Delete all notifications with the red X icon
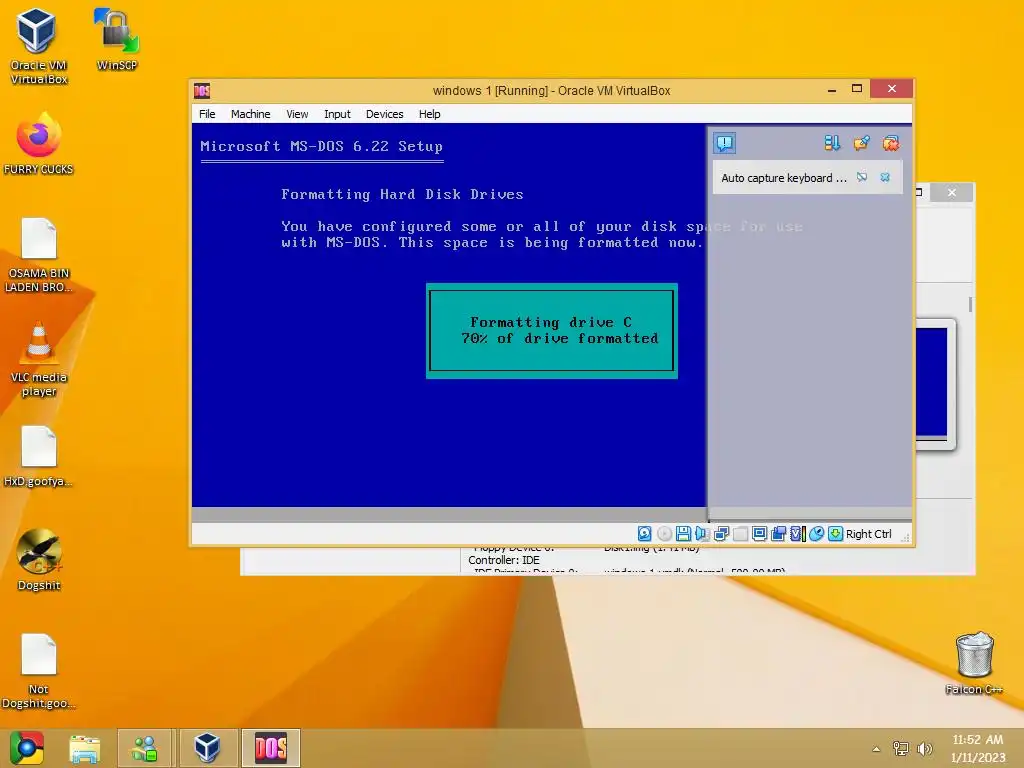 [891, 143]
